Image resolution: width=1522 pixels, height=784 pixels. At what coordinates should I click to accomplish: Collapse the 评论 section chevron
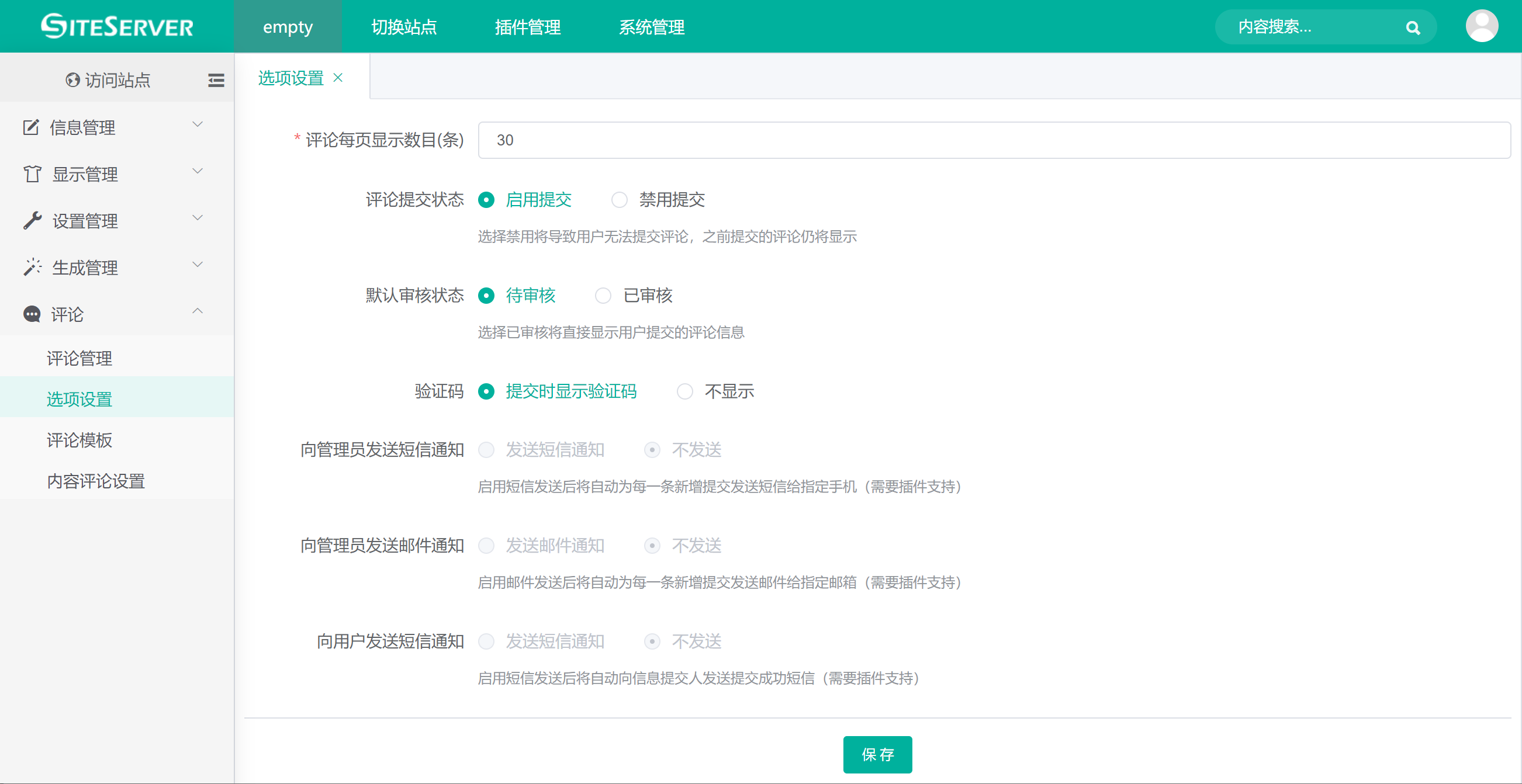point(198,311)
